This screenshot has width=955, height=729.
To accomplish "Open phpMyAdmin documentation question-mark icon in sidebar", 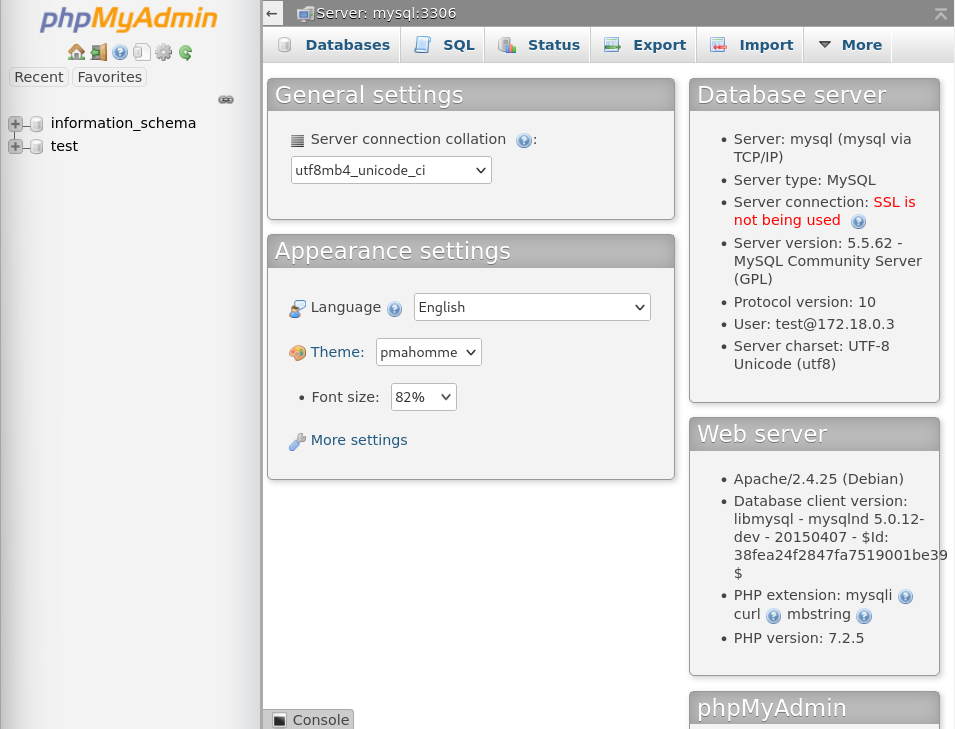I will (x=120, y=52).
